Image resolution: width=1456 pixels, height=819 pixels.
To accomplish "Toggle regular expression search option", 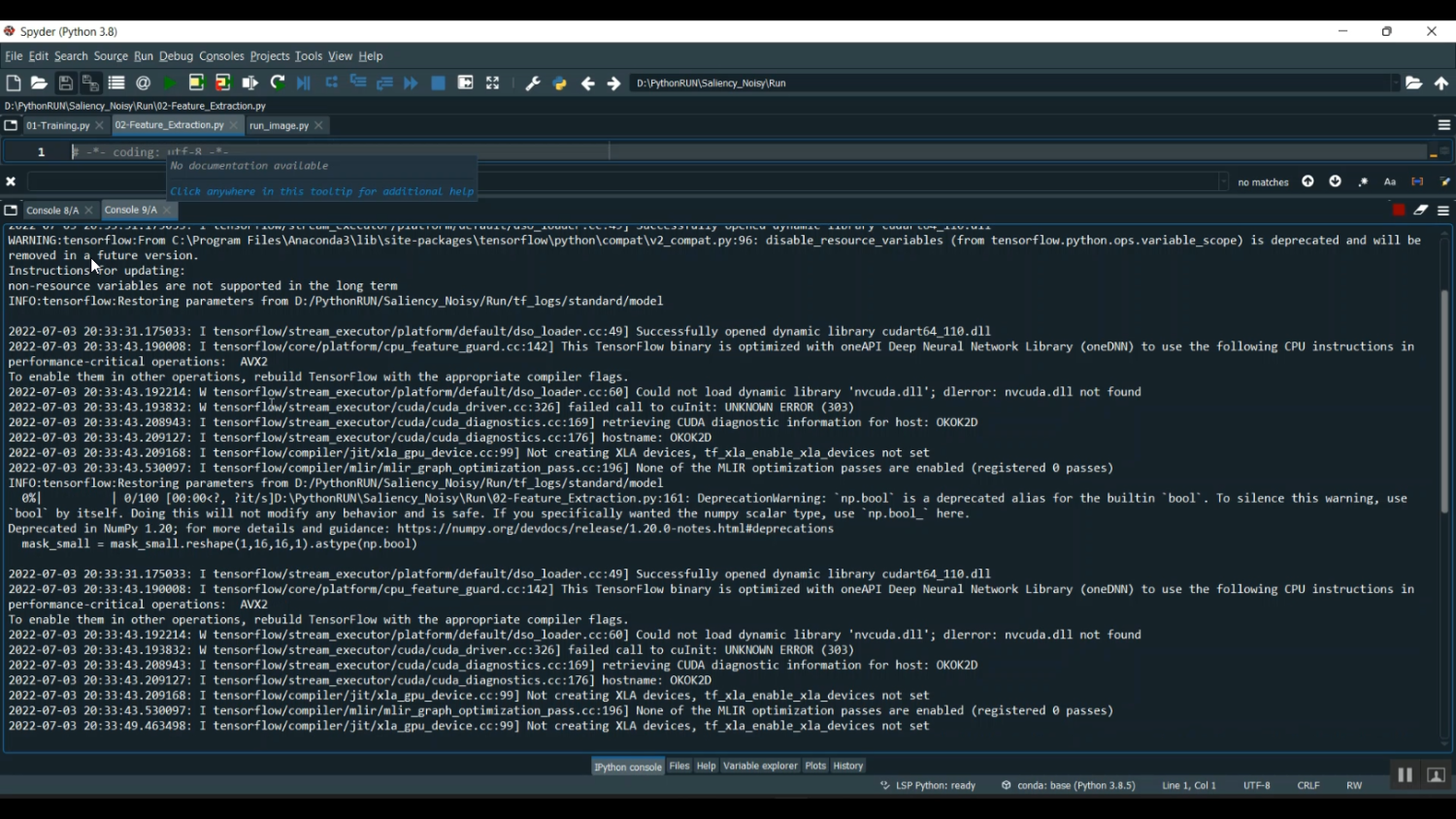I will 1363,181.
